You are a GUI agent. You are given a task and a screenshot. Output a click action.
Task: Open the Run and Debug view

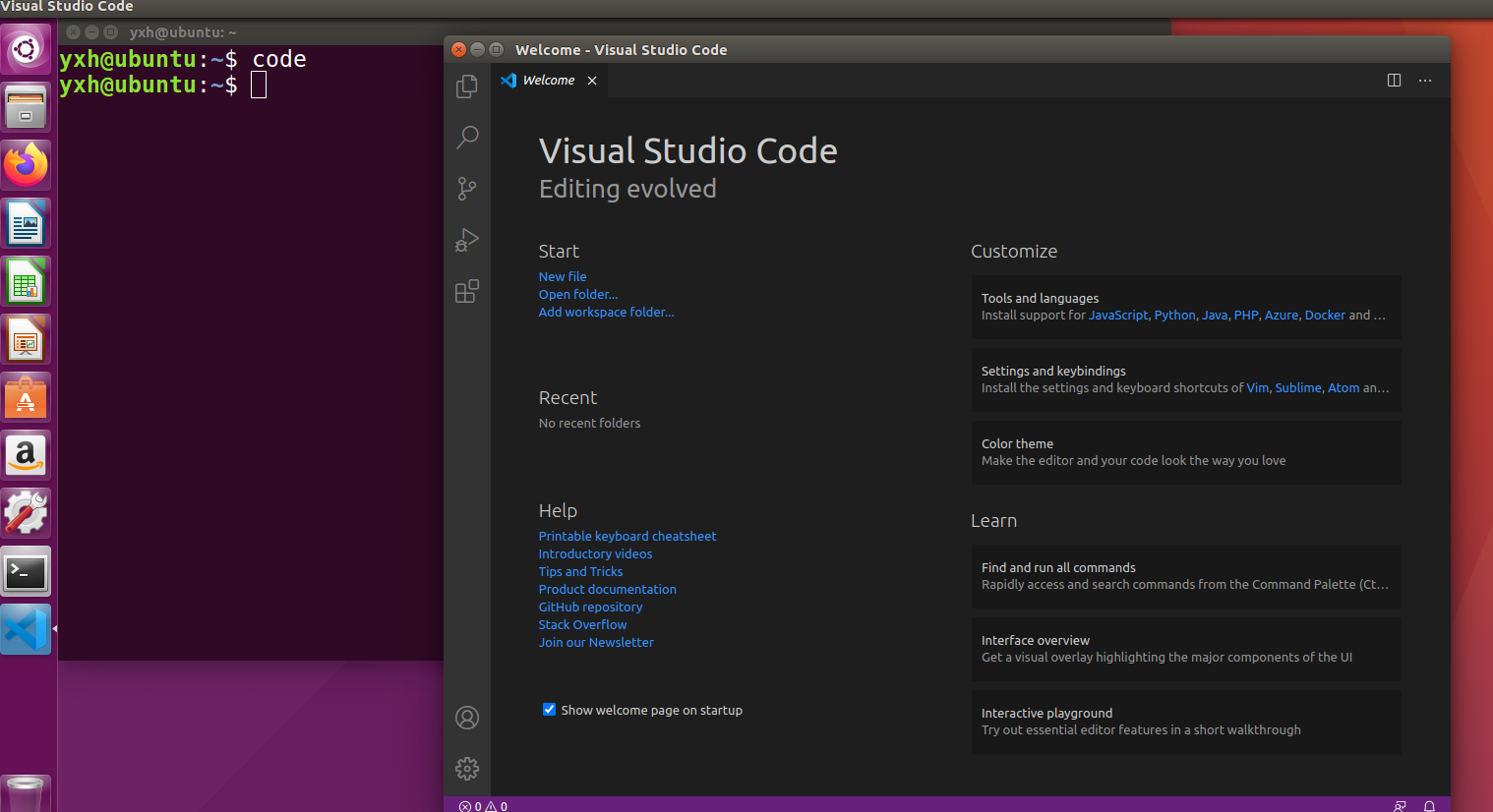pos(467,240)
